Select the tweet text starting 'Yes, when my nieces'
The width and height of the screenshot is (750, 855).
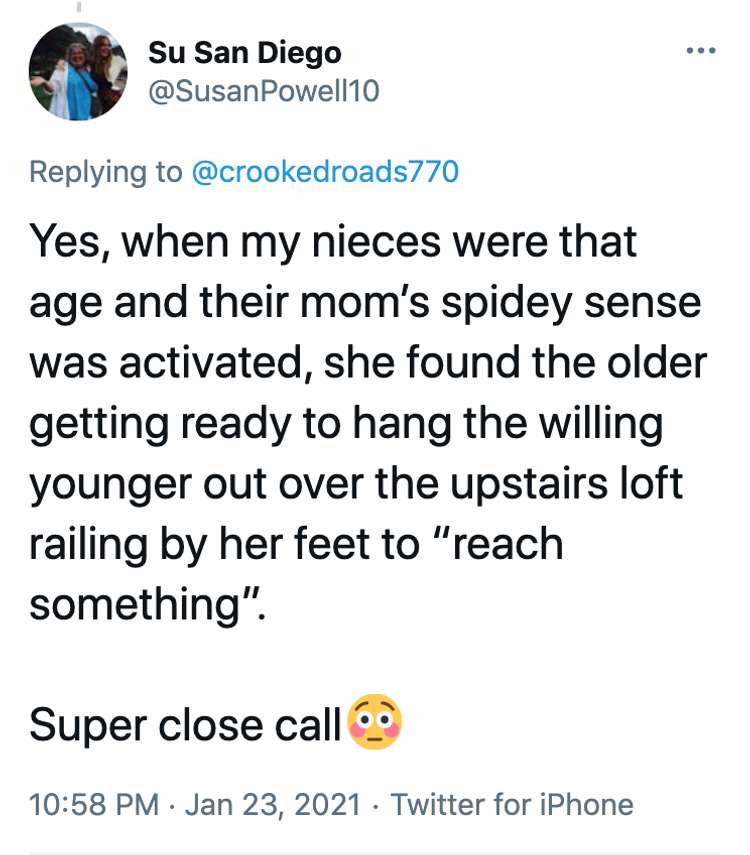[x=368, y=423]
